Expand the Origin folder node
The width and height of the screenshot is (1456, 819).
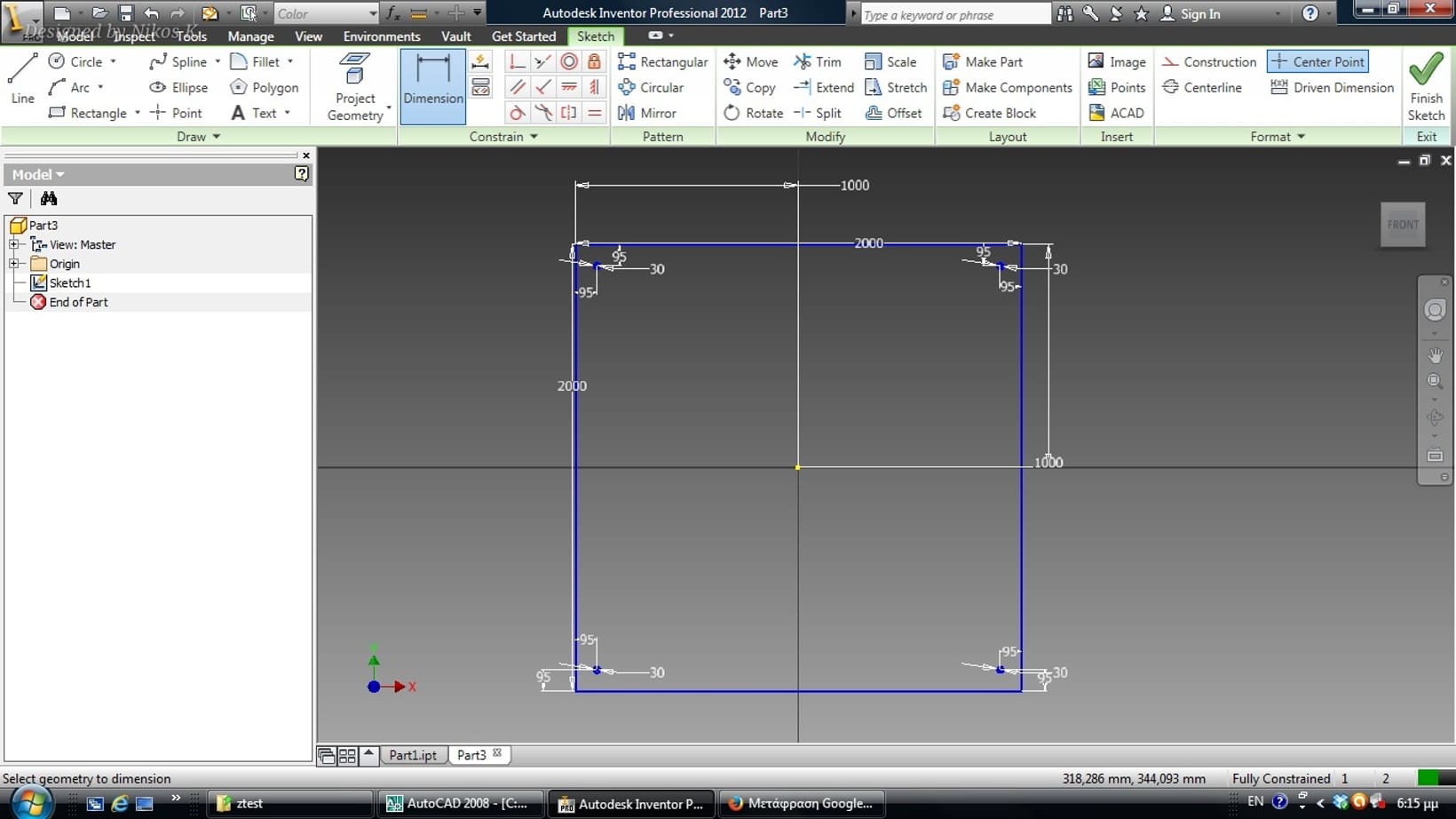click(x=14, y=264)
